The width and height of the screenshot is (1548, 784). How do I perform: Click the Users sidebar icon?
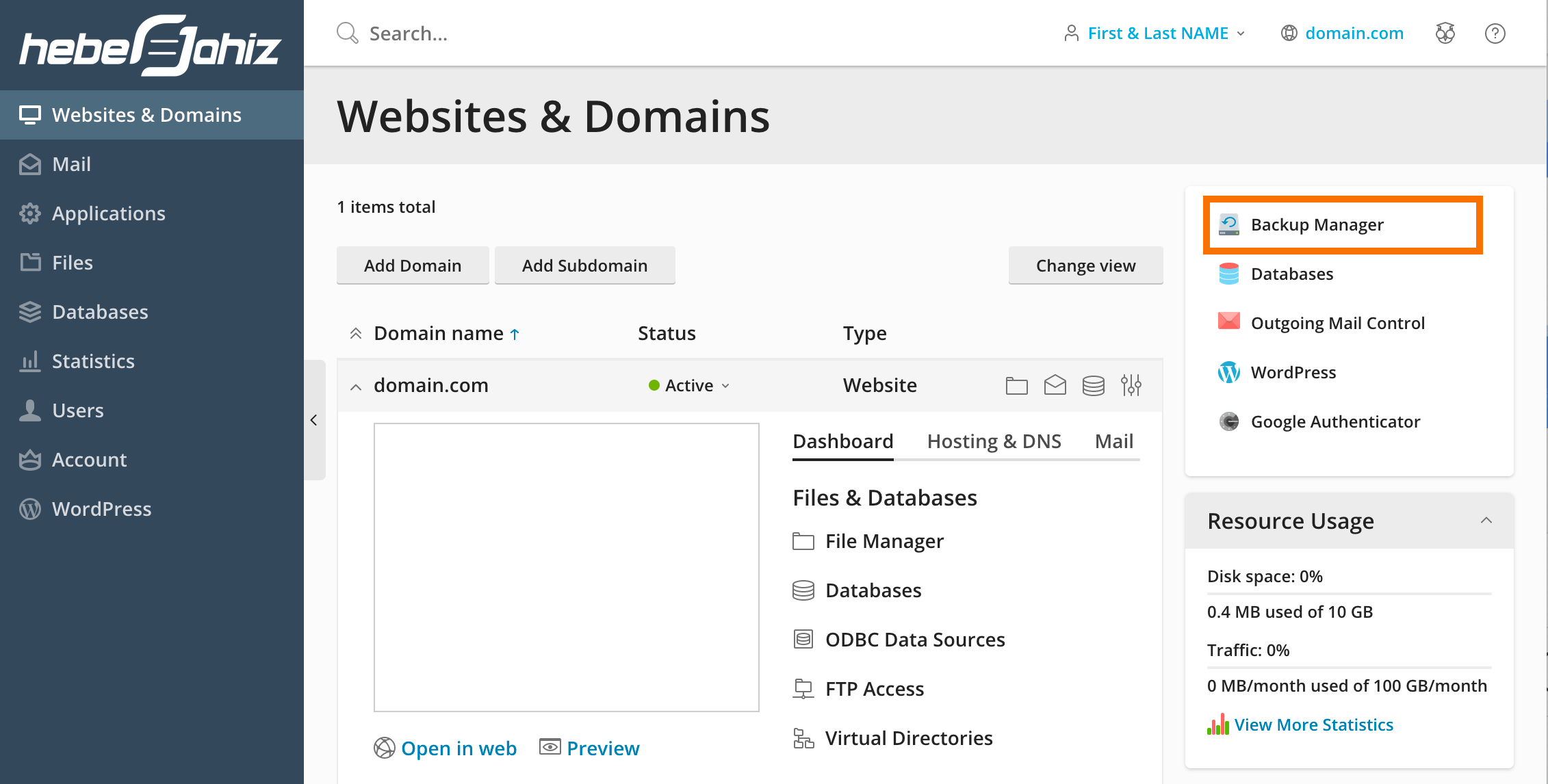[30, 410]
